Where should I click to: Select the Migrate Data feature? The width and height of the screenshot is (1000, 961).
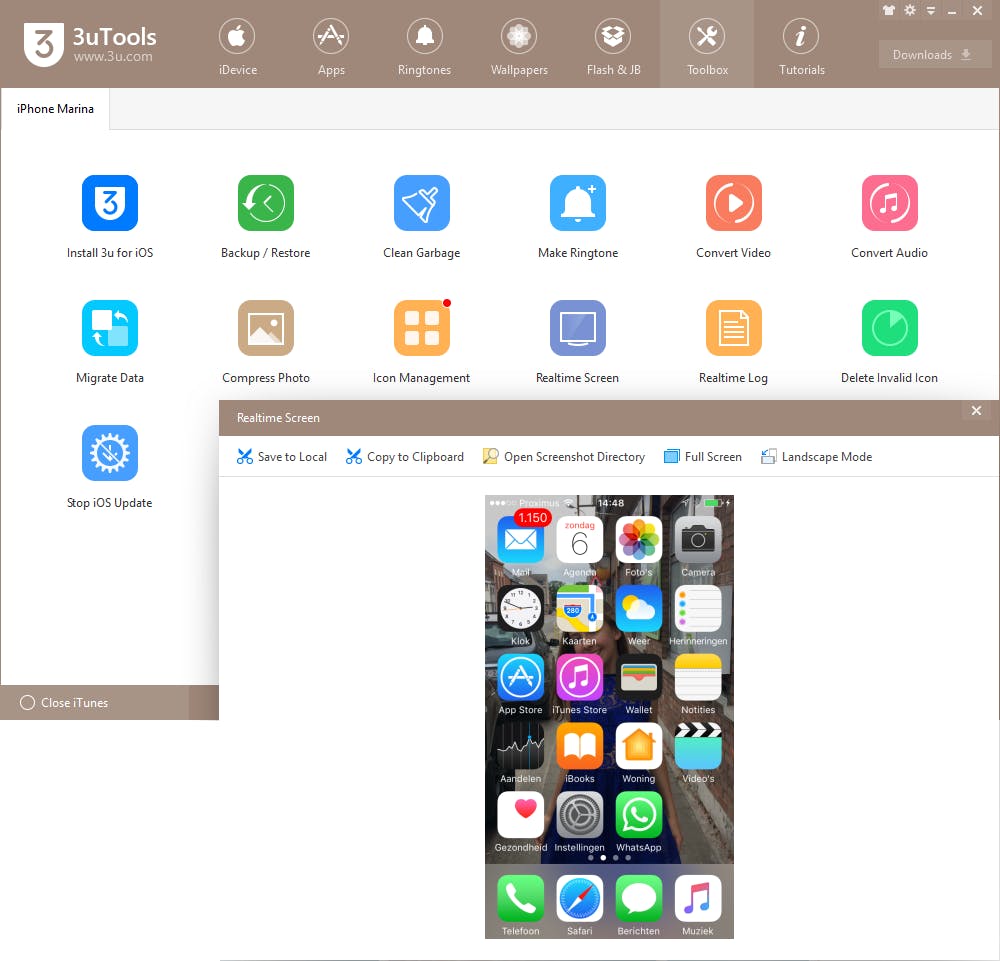coord(109,340)
